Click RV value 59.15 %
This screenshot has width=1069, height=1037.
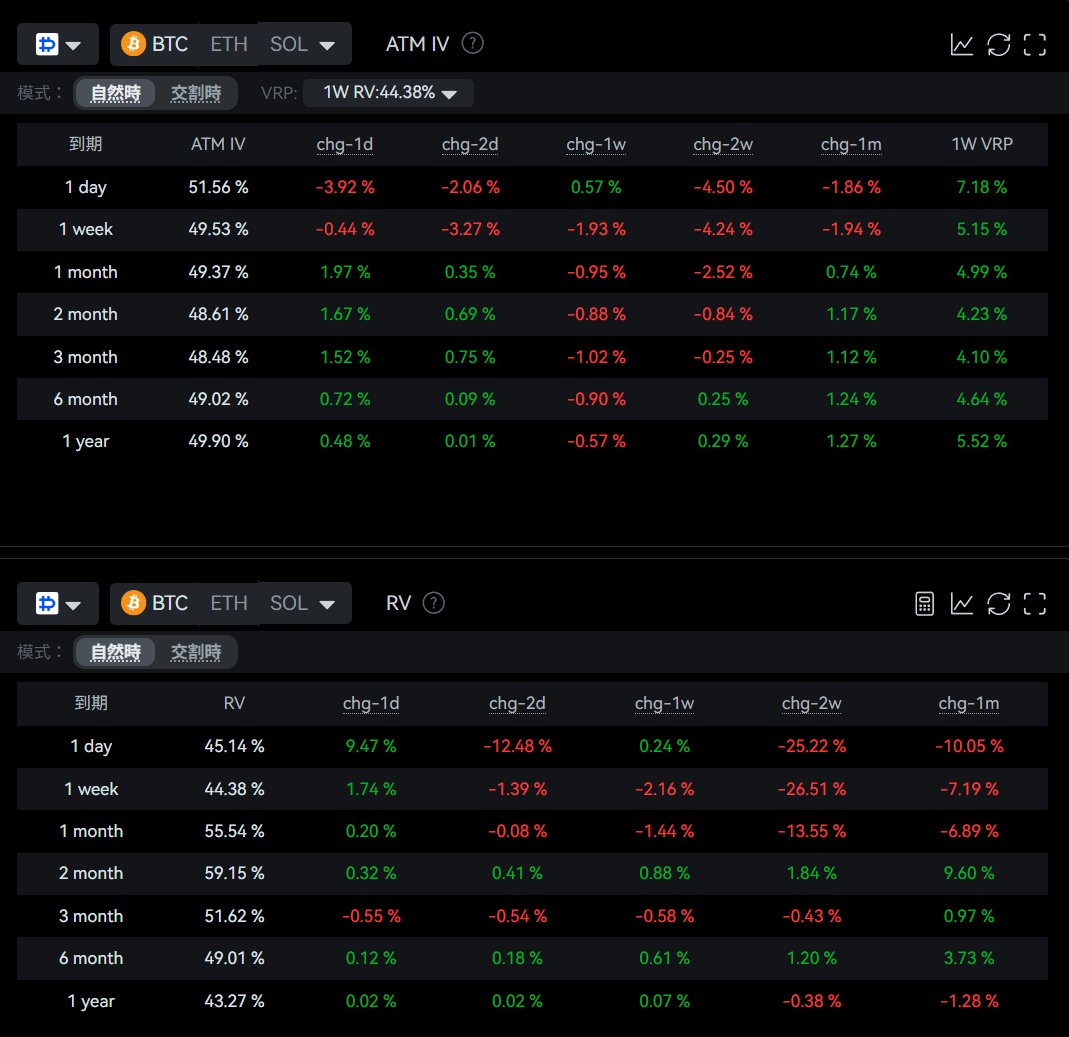[235, 873]
